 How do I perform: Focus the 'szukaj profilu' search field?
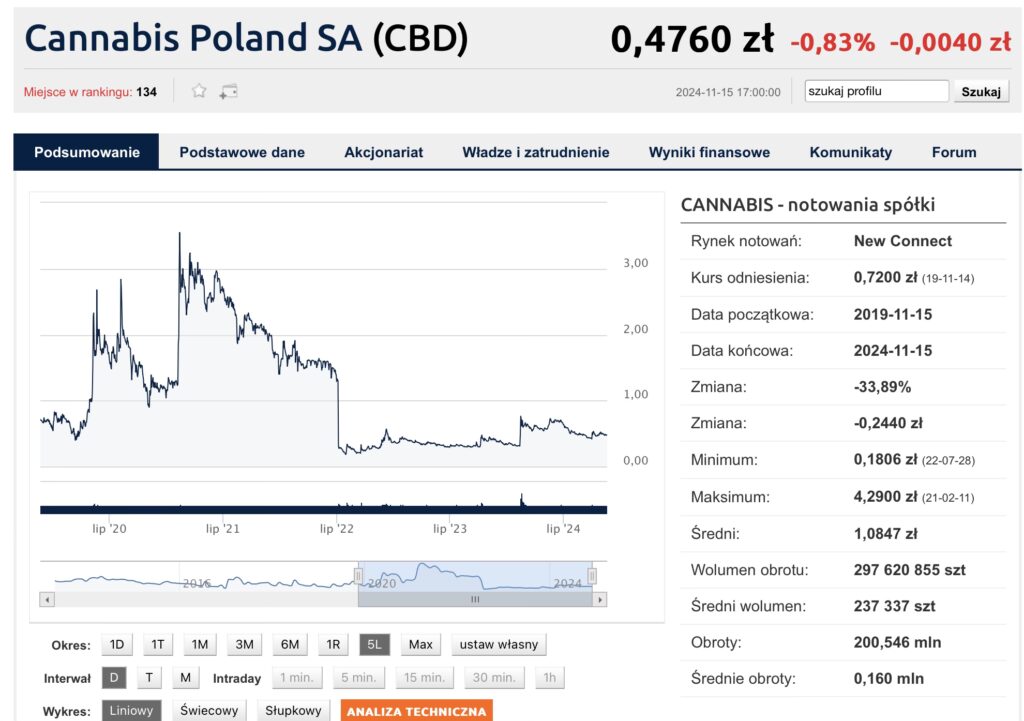[876, 92]
